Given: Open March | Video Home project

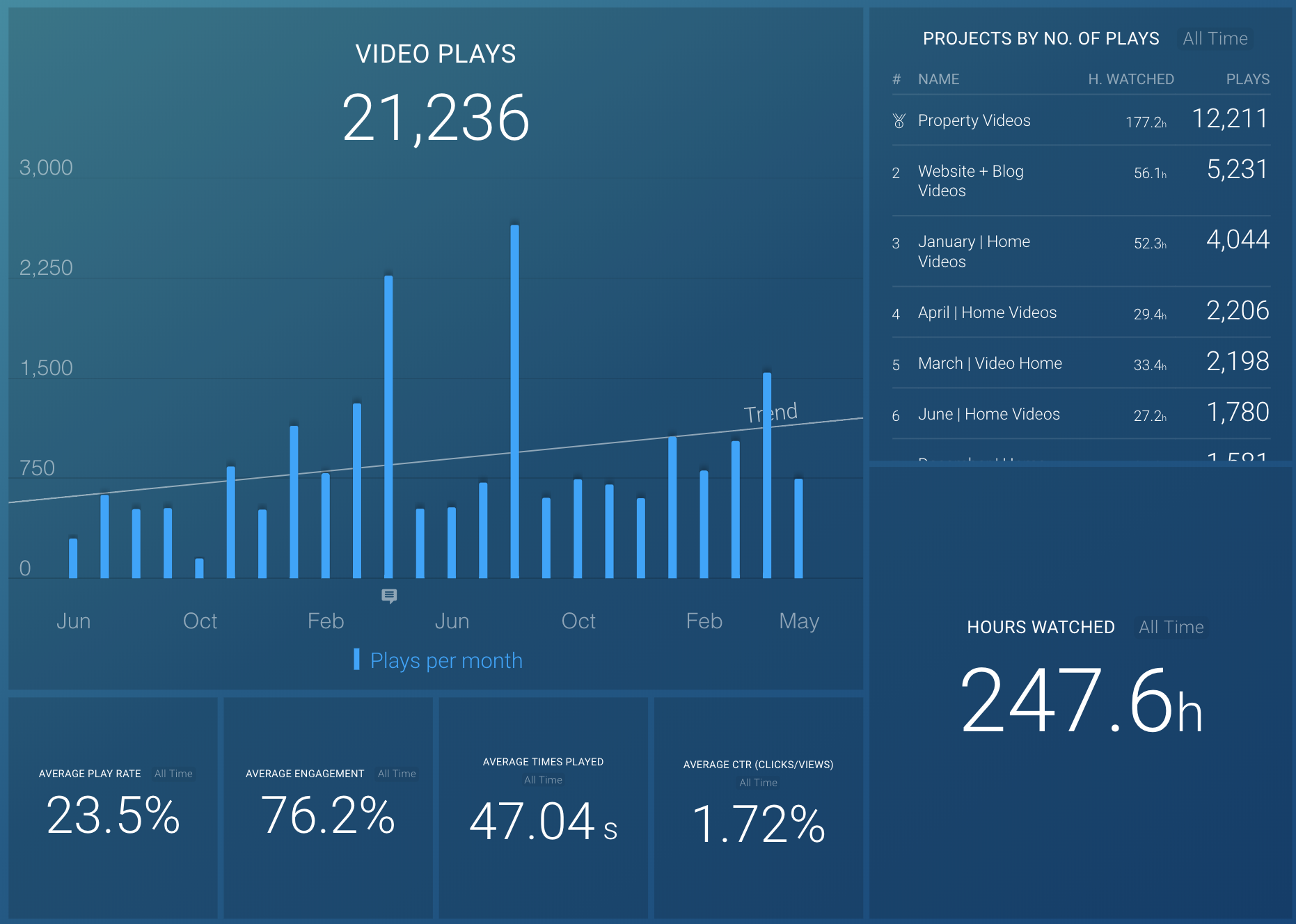Looking at the screenshot, I should point(1081,363).
